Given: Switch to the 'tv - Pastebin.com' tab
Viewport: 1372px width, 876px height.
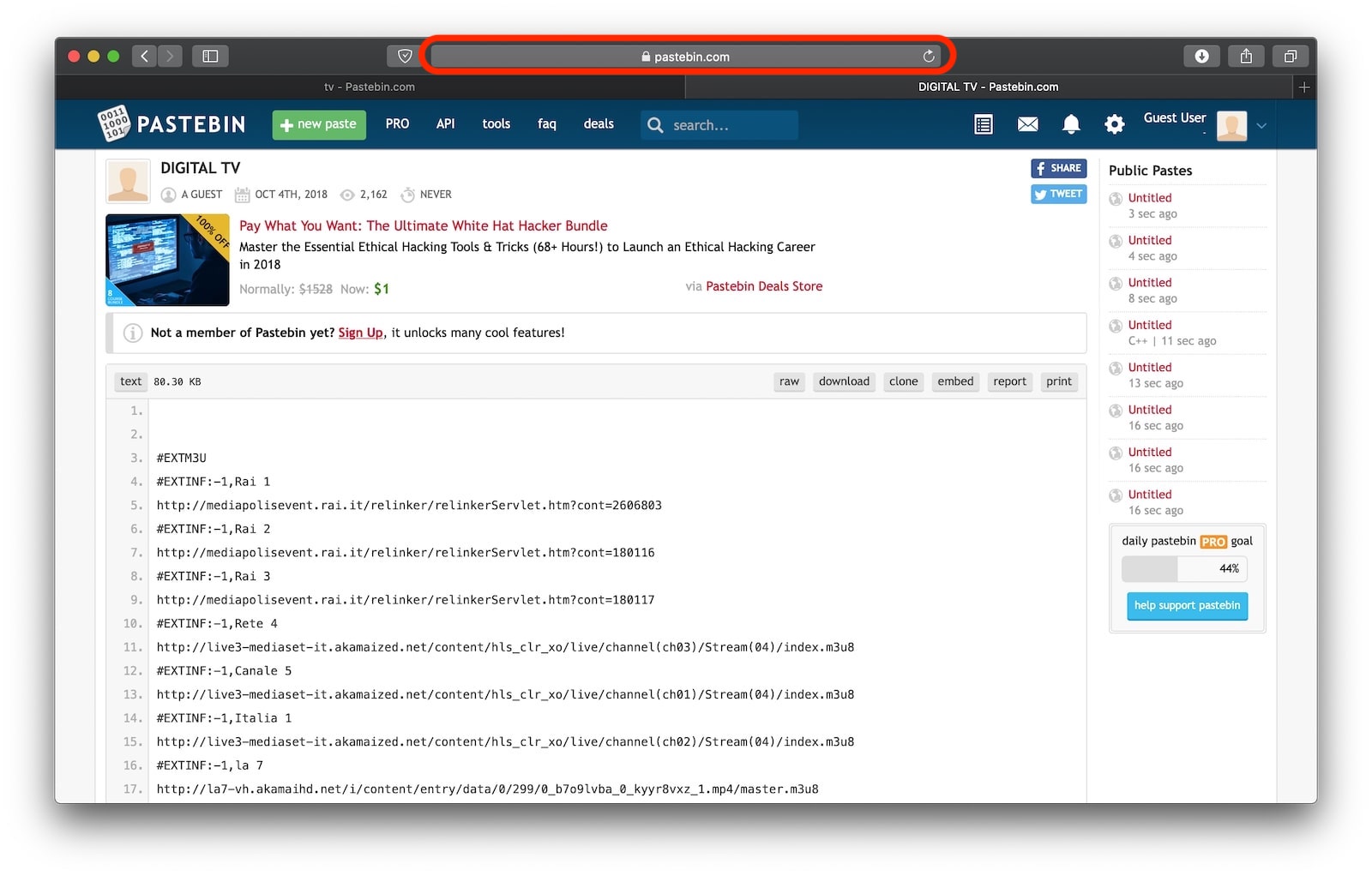Looking at the screenshot, I should click(370, 87).
